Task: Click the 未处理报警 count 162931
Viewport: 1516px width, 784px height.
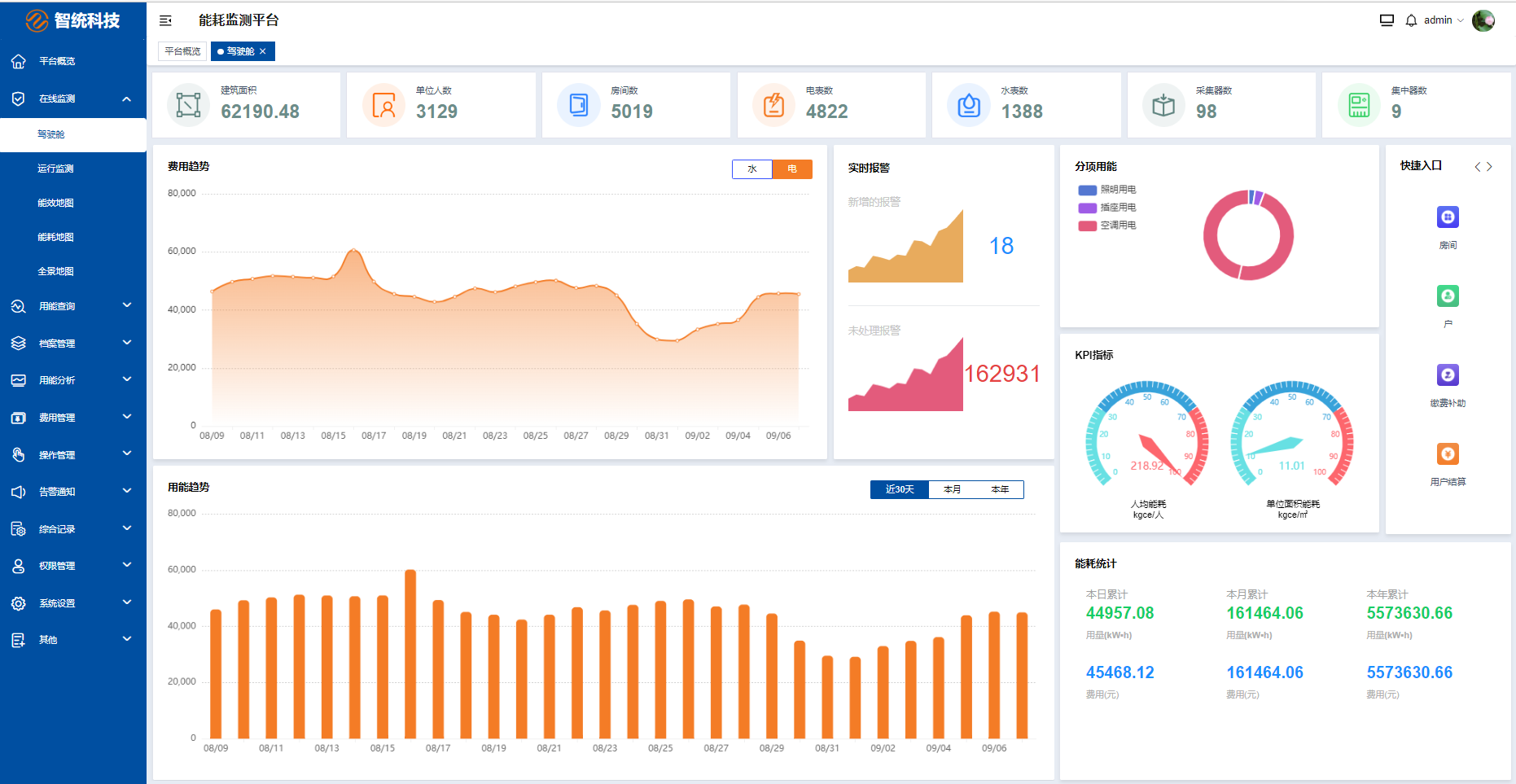Action: pyautogui.click(x=1002, y=374)
